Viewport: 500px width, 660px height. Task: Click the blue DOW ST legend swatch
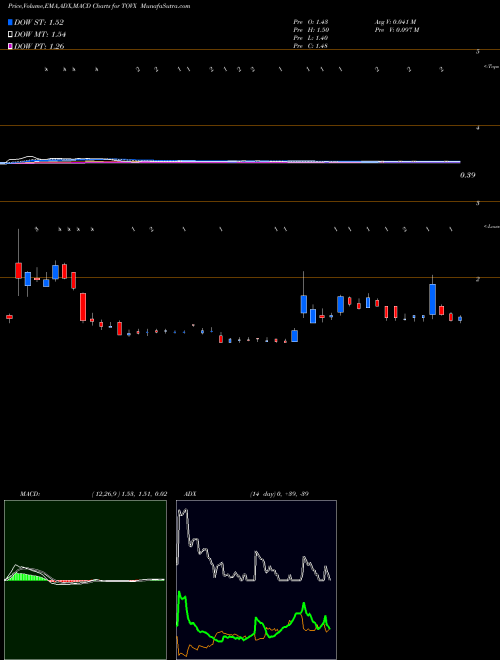11,22
